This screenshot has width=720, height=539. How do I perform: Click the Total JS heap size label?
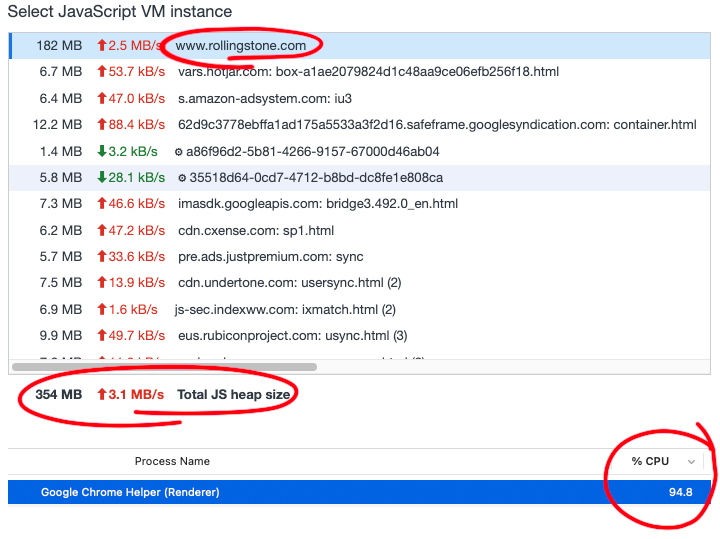[234, 395]
